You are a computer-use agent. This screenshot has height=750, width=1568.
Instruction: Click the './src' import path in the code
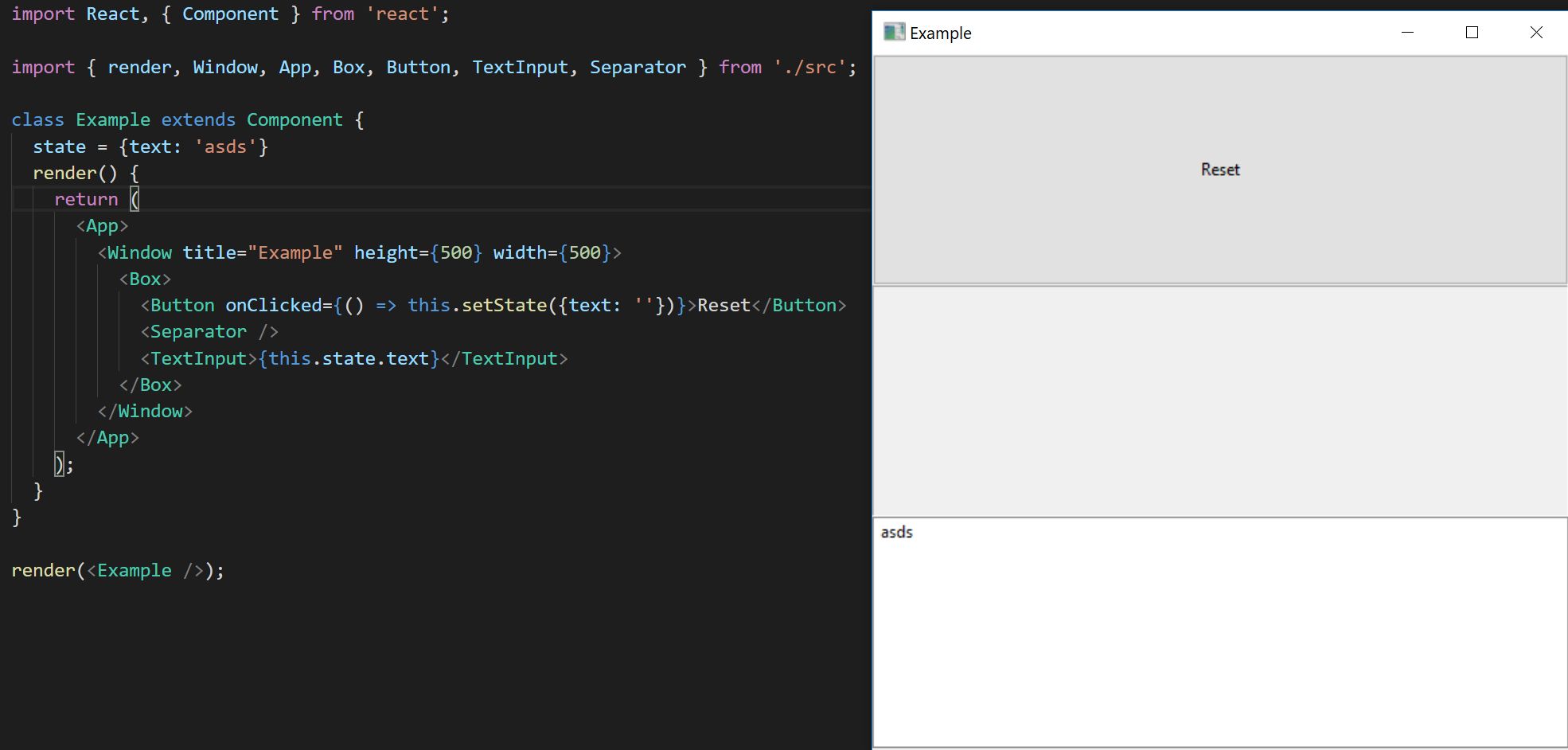[x=808, y=67]
